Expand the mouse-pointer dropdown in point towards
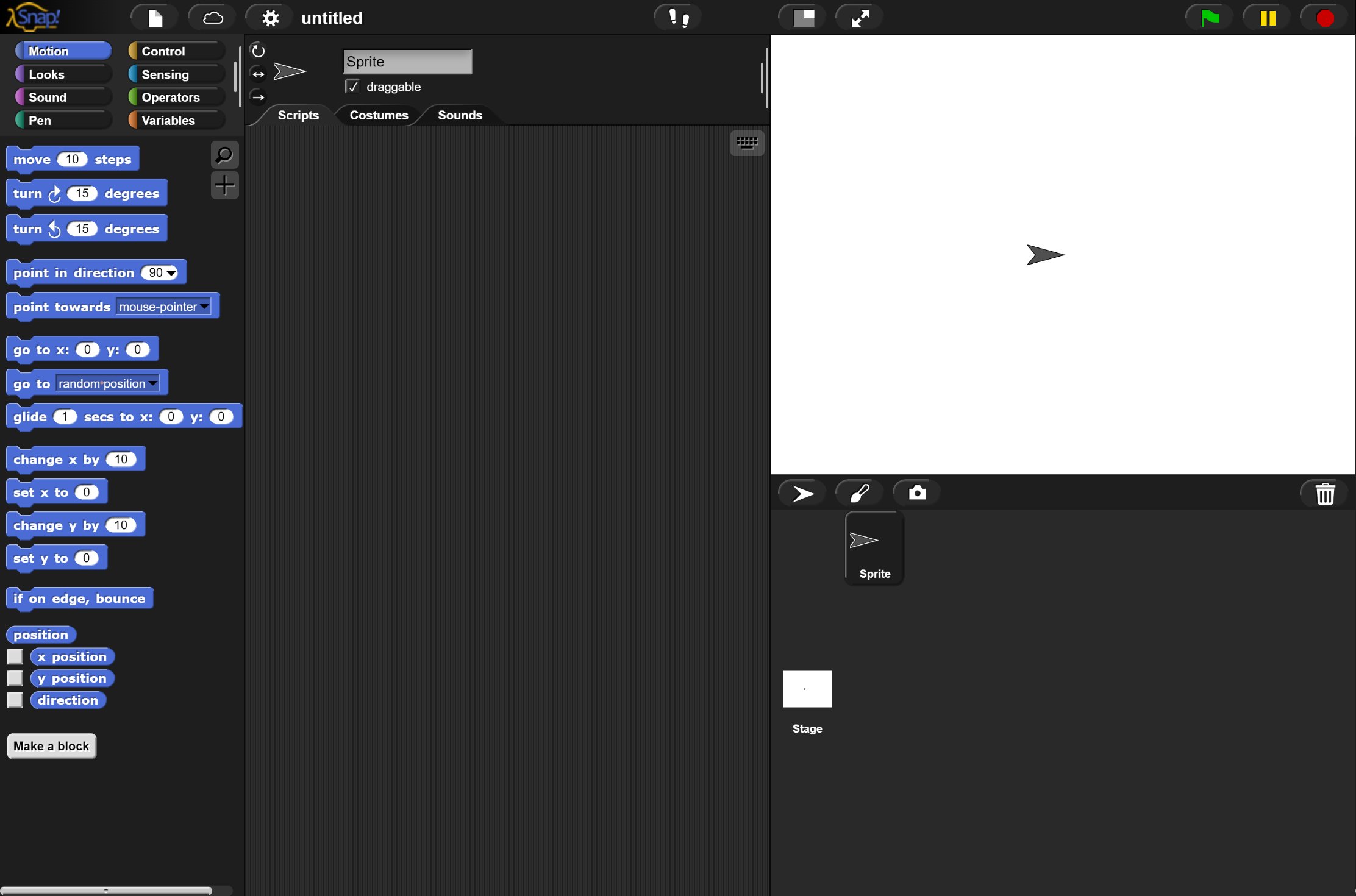1356x896 pixels. click(x=204, y=307)
